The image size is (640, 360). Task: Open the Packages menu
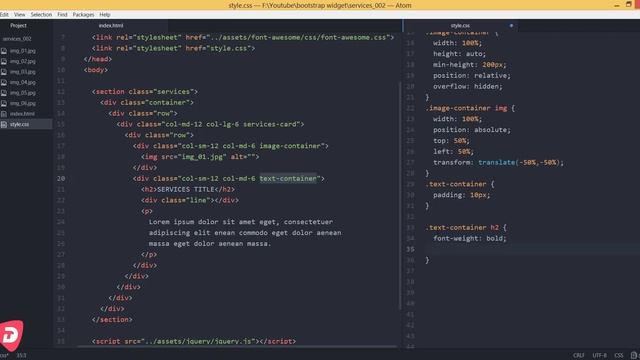click(83, 14)
